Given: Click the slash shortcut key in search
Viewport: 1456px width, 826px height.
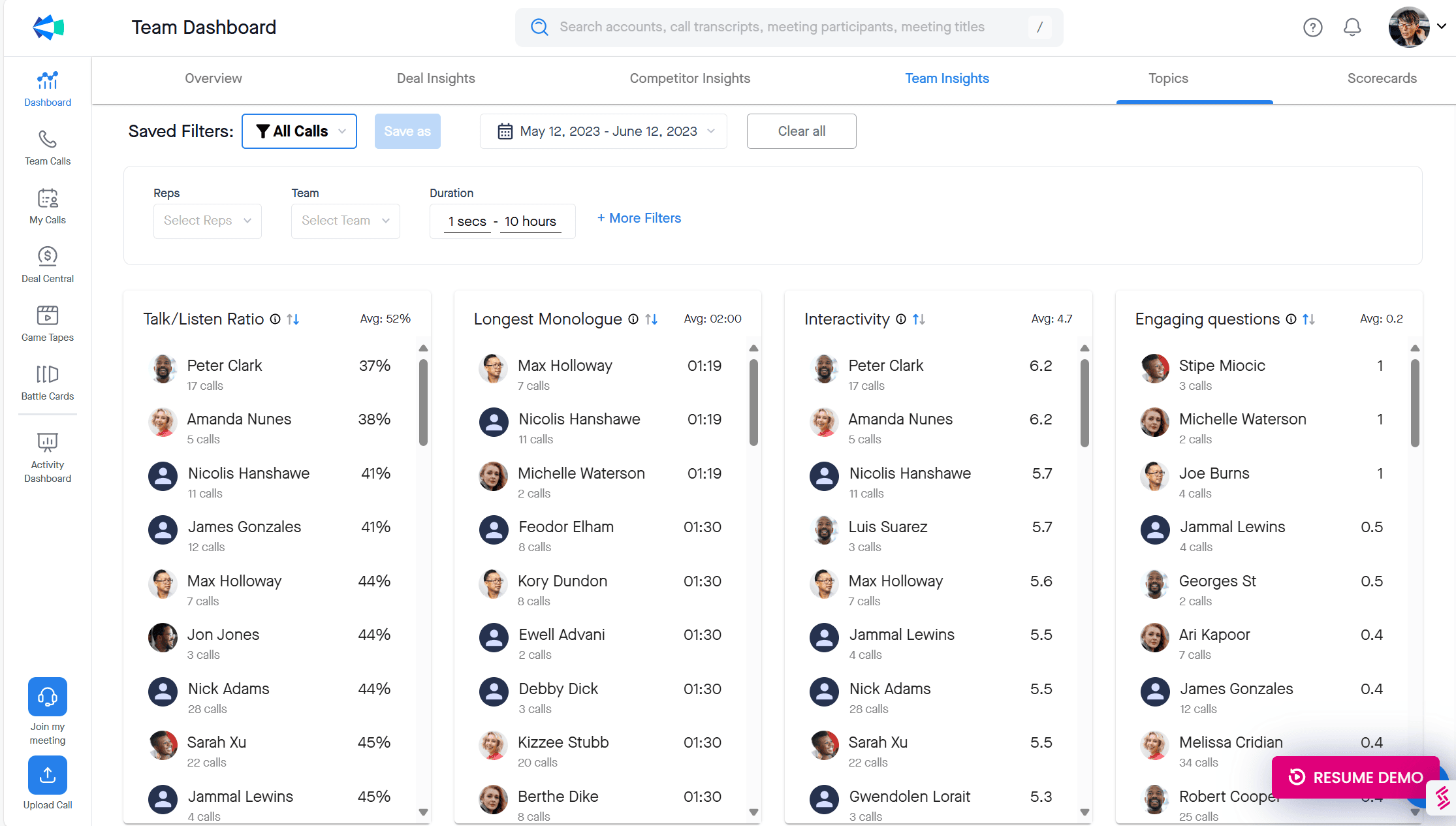Looking at the screenshot, I should (x=1039, y=27).
